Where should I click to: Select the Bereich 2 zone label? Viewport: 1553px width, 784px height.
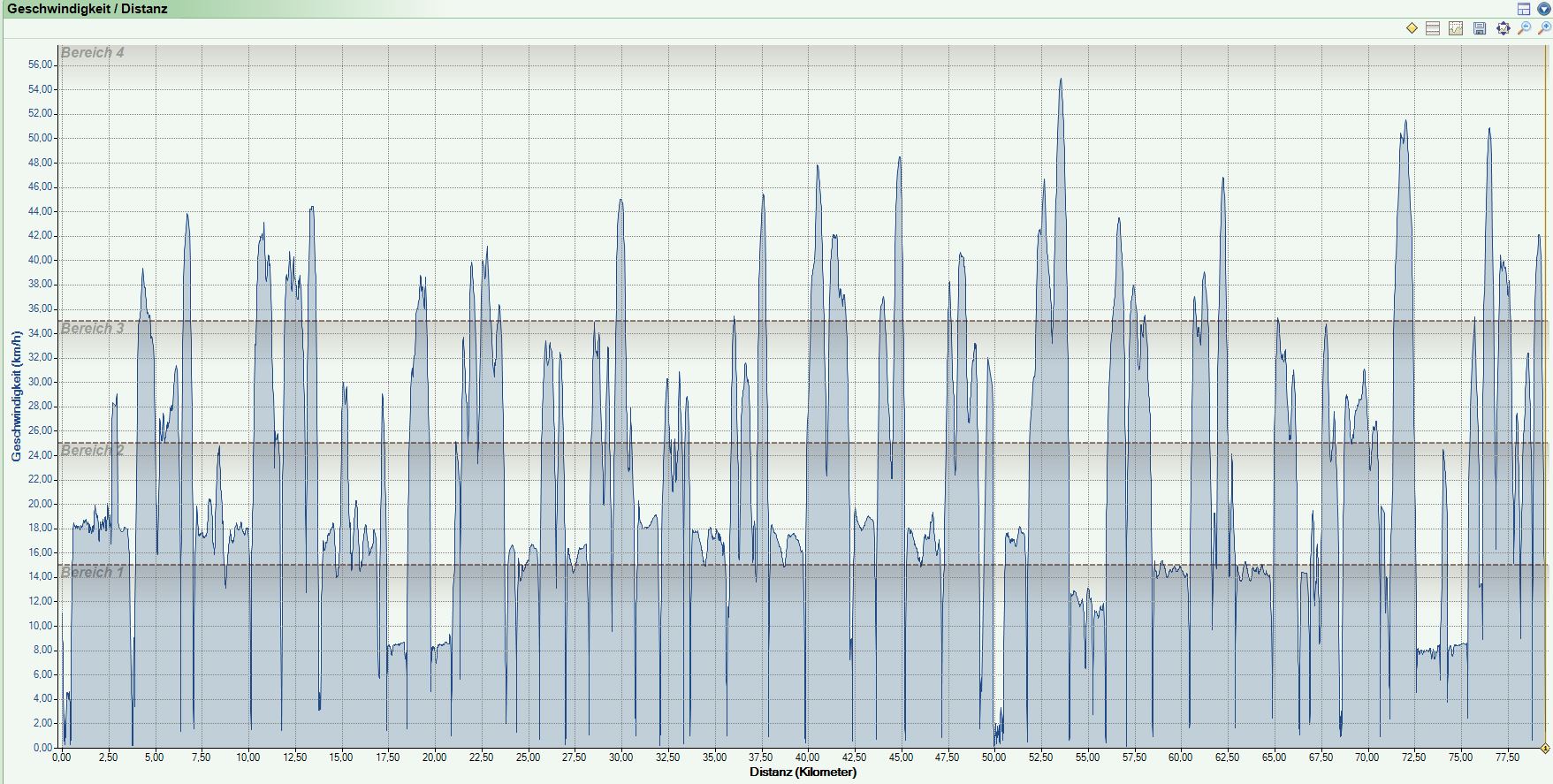tap(93, 451)
